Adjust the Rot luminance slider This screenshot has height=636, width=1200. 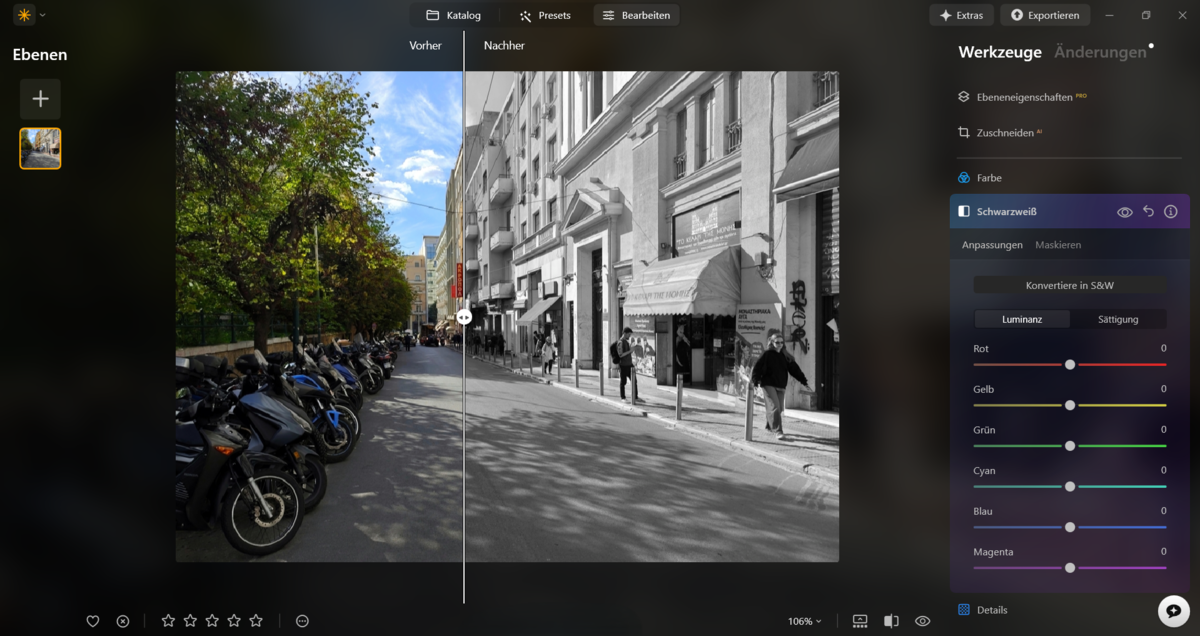pos(1069,364)
